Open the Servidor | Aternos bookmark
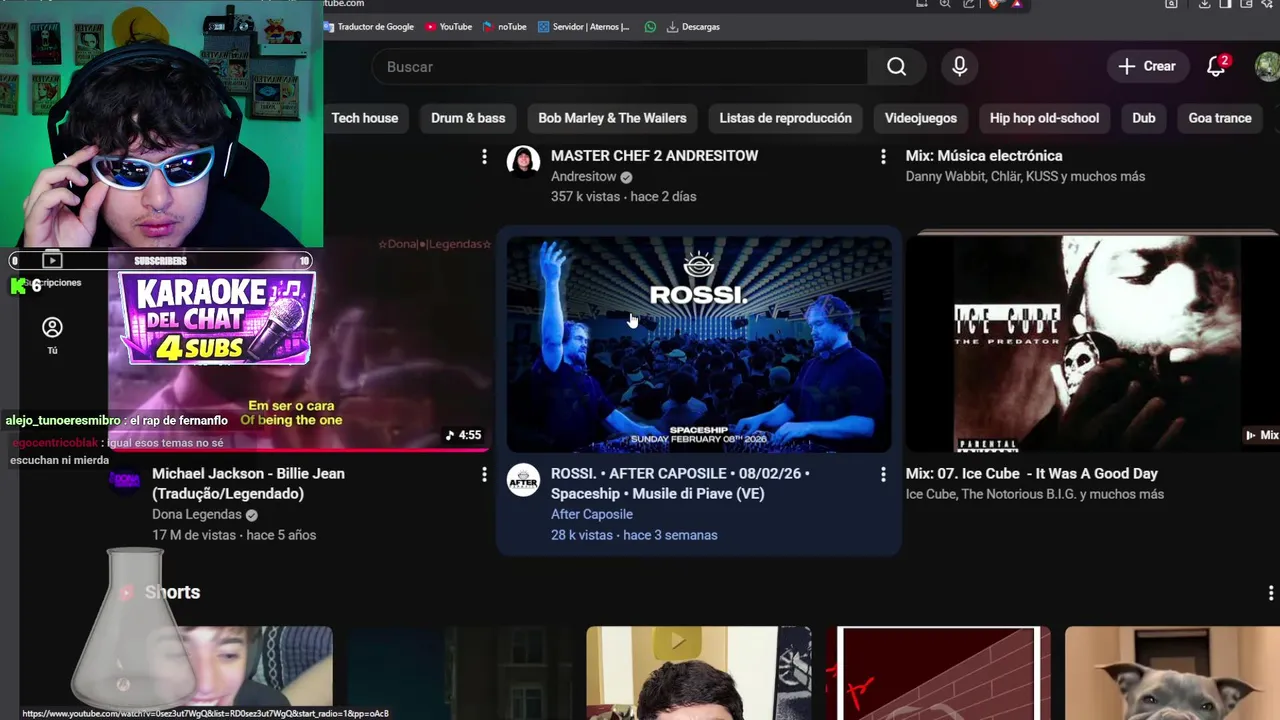 584,27
